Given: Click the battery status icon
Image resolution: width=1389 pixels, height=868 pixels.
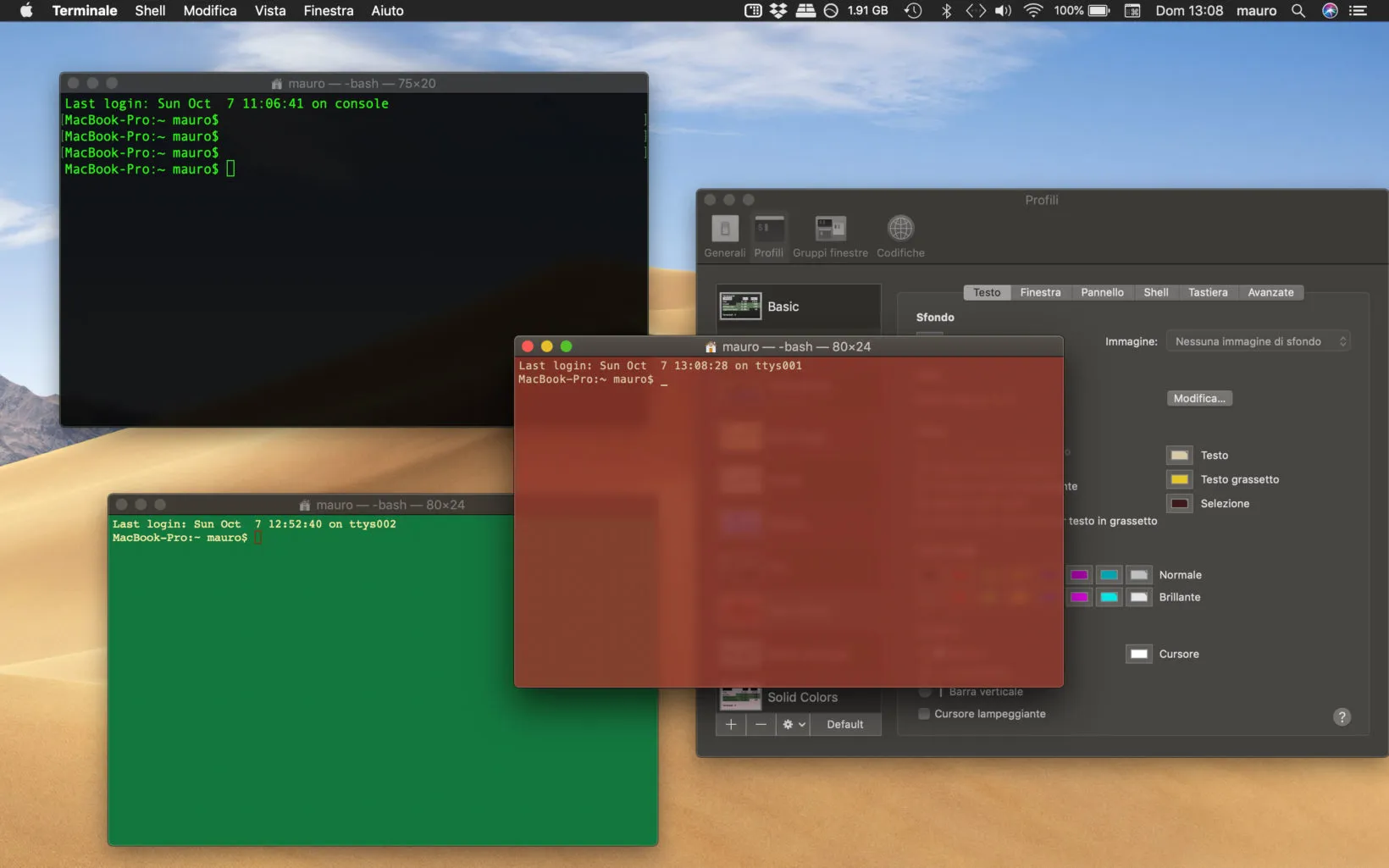Looking at the screenshot, I should 1099,10.
